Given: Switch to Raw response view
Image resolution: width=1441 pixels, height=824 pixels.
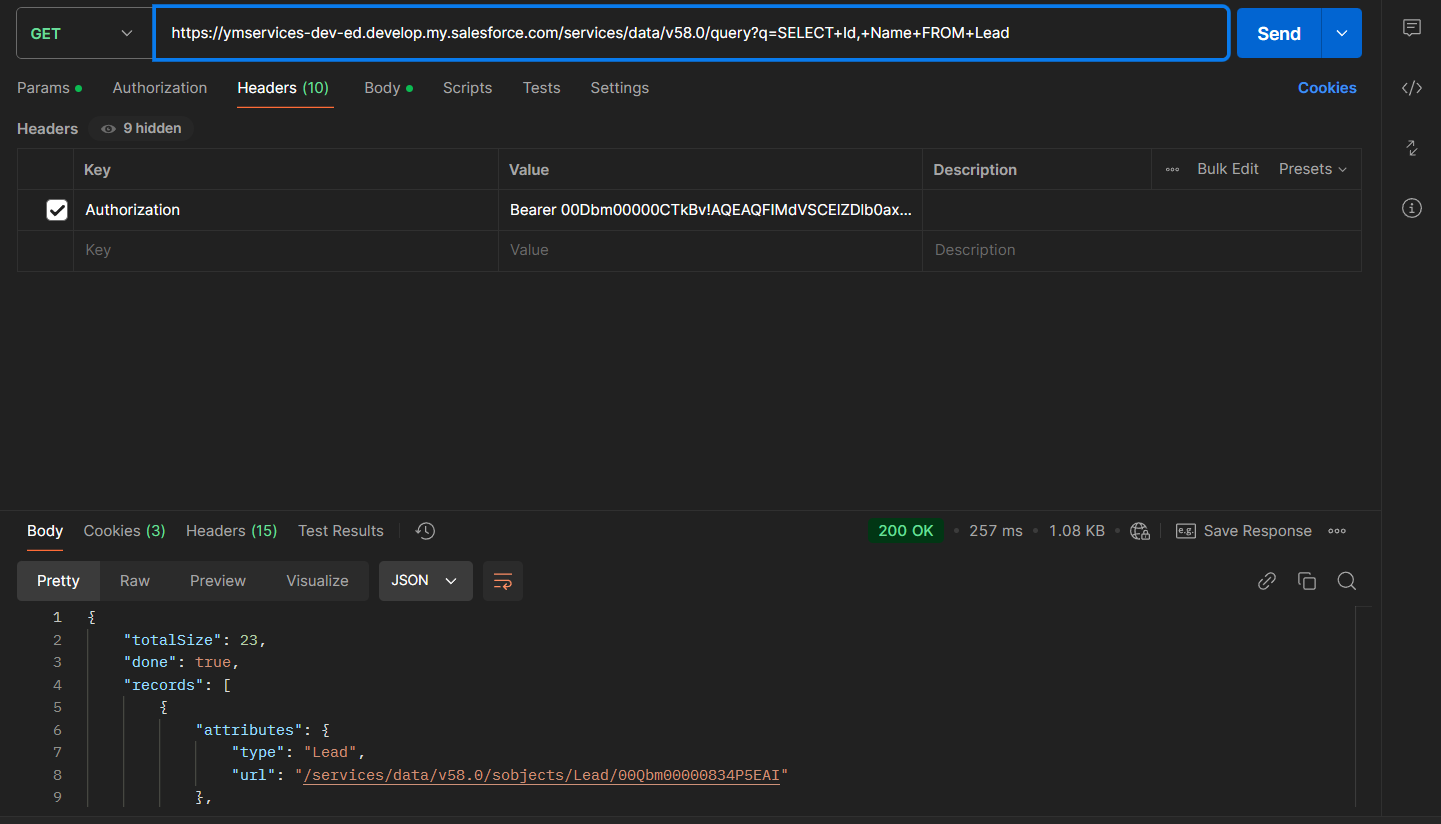Looking at the screenshot, I should click(x=135, y=581).
